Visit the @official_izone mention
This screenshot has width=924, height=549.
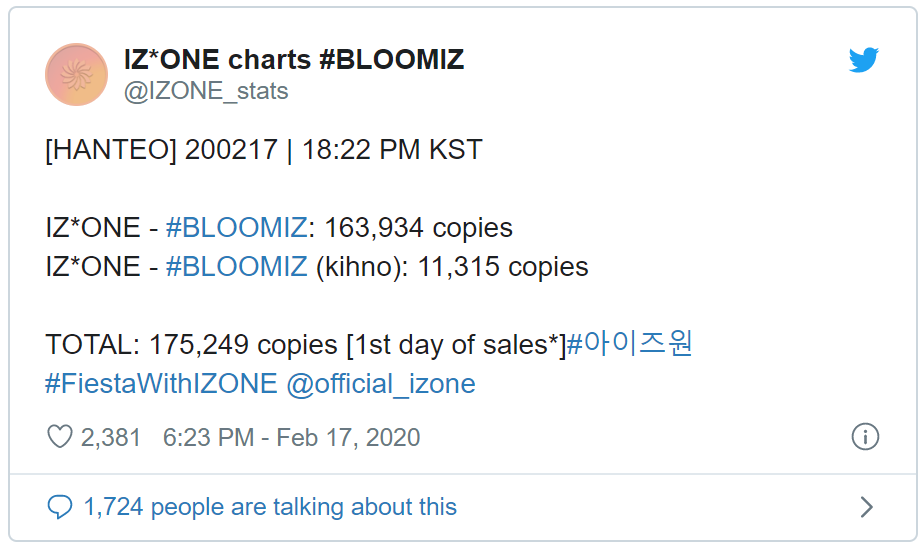(381, 384)
